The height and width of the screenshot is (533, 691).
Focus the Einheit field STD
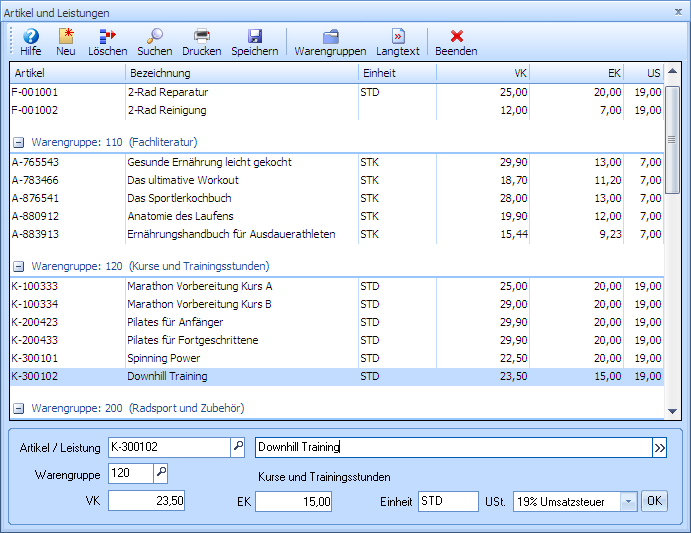[x=448, y=502]
